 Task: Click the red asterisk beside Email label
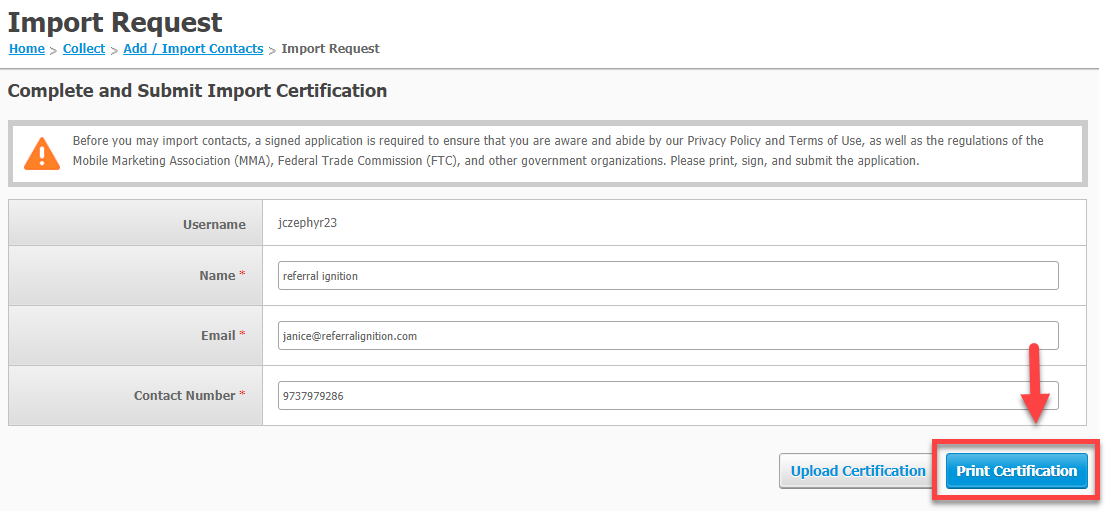pyautogui.click(x=242, y=334)
